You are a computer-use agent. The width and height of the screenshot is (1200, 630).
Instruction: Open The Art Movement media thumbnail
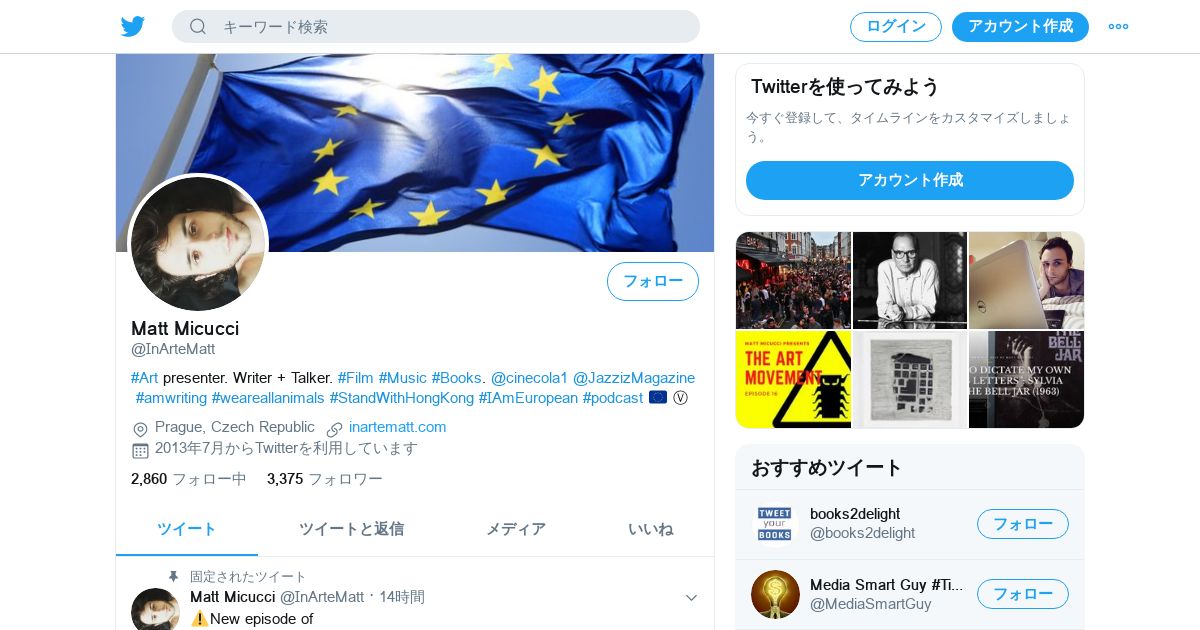(793, 380)
